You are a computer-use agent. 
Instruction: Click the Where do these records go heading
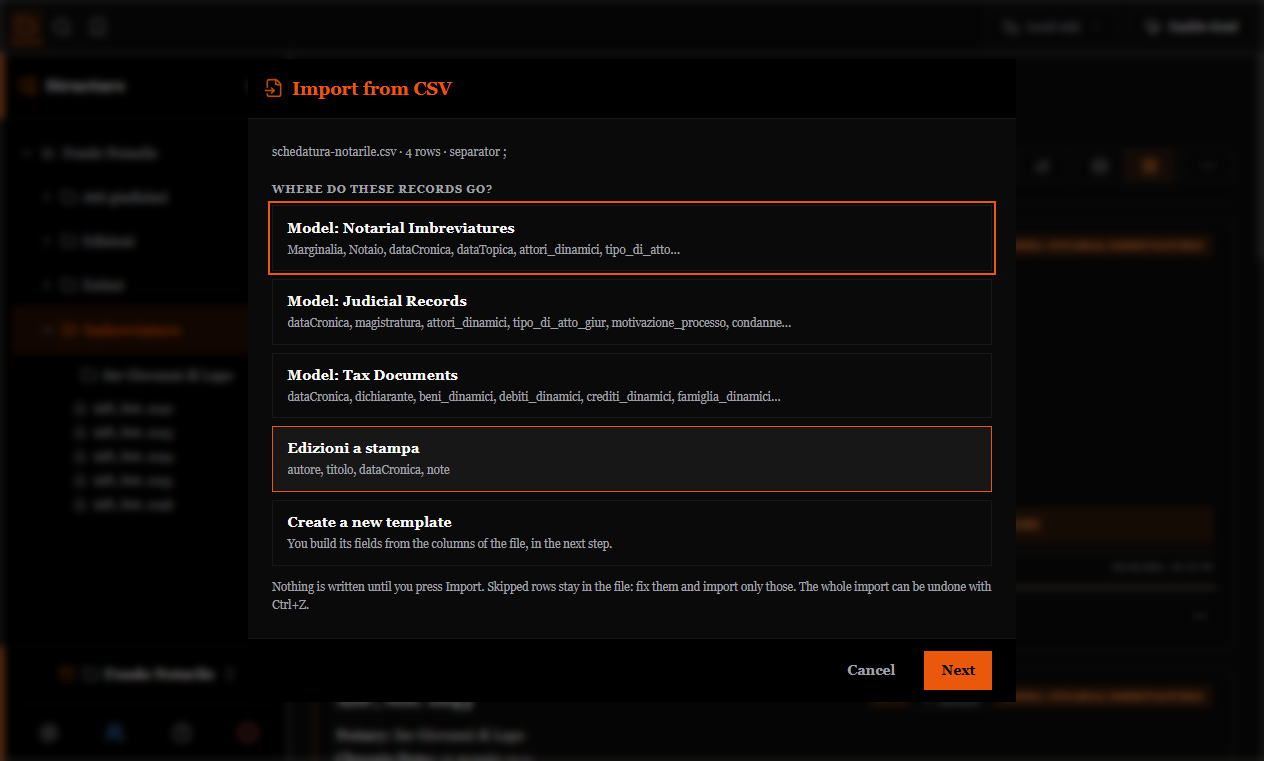(382, 189)
